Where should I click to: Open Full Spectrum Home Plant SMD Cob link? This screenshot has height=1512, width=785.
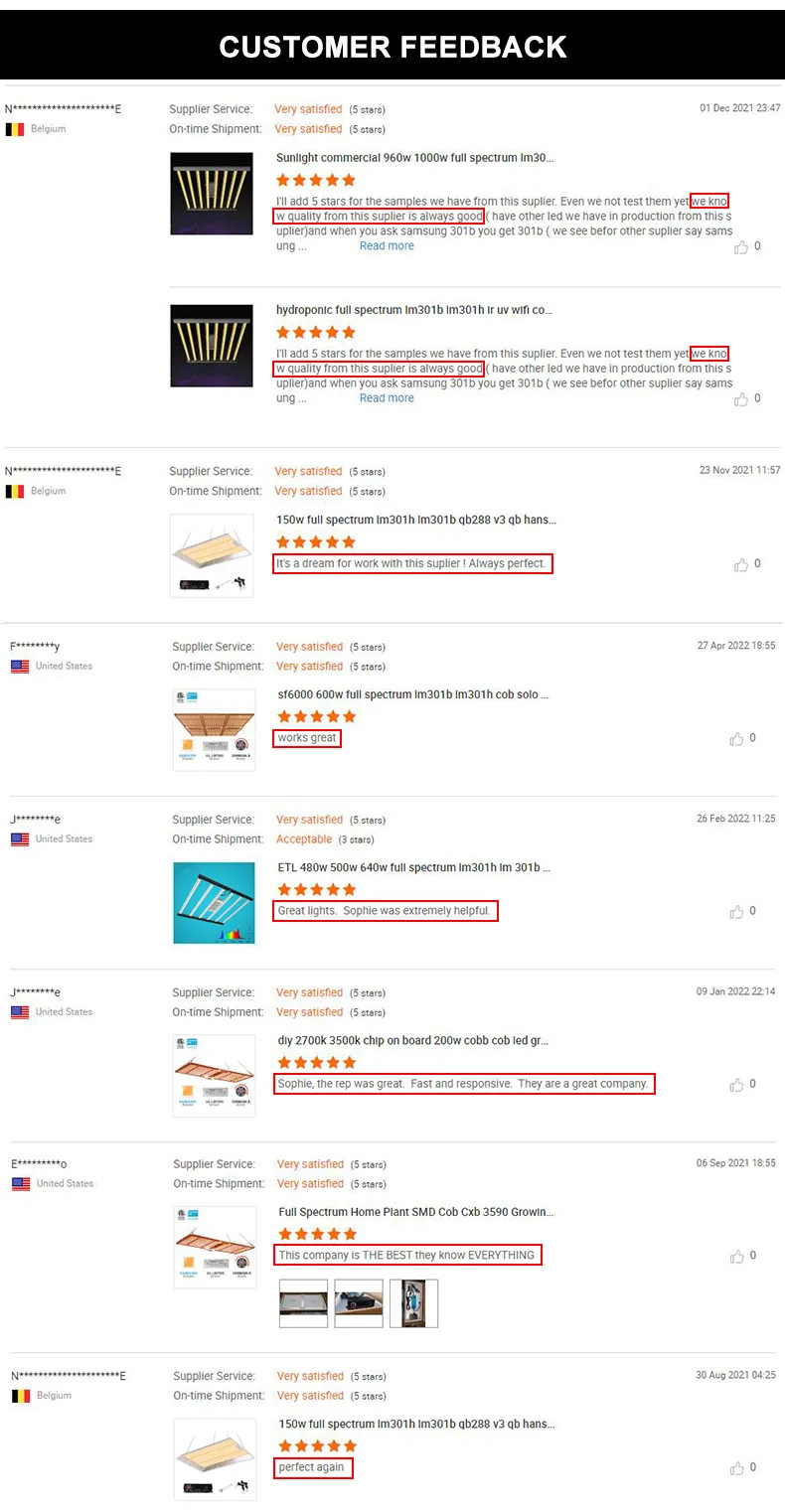tap(416, 1212)
